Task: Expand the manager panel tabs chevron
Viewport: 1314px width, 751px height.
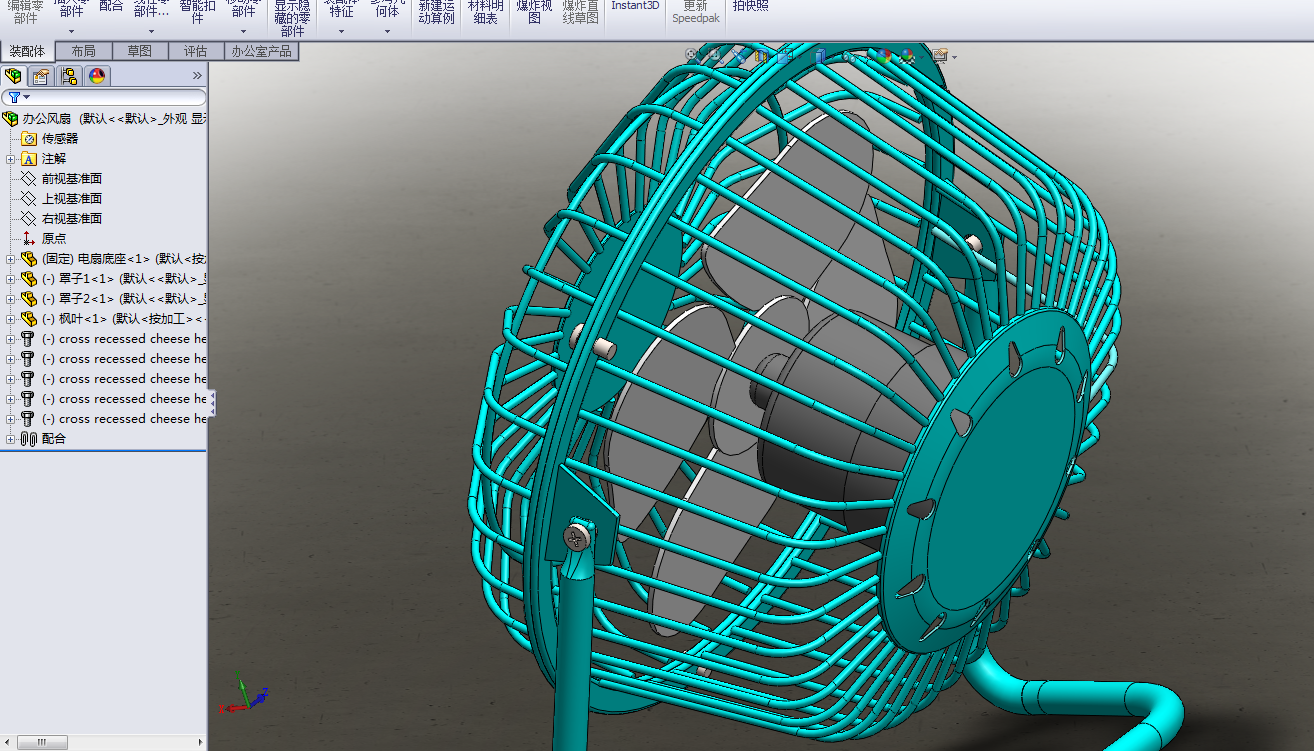Action: point(197,76)
